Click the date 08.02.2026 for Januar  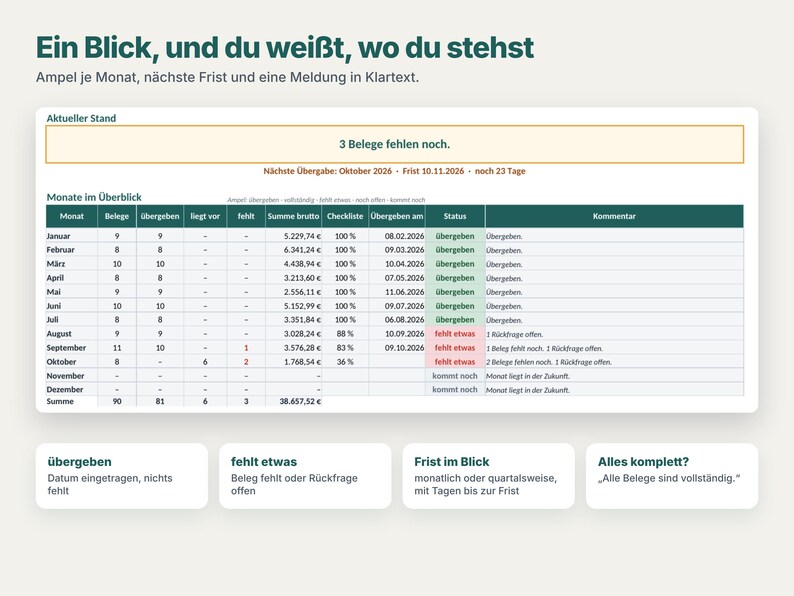(404, 236)
